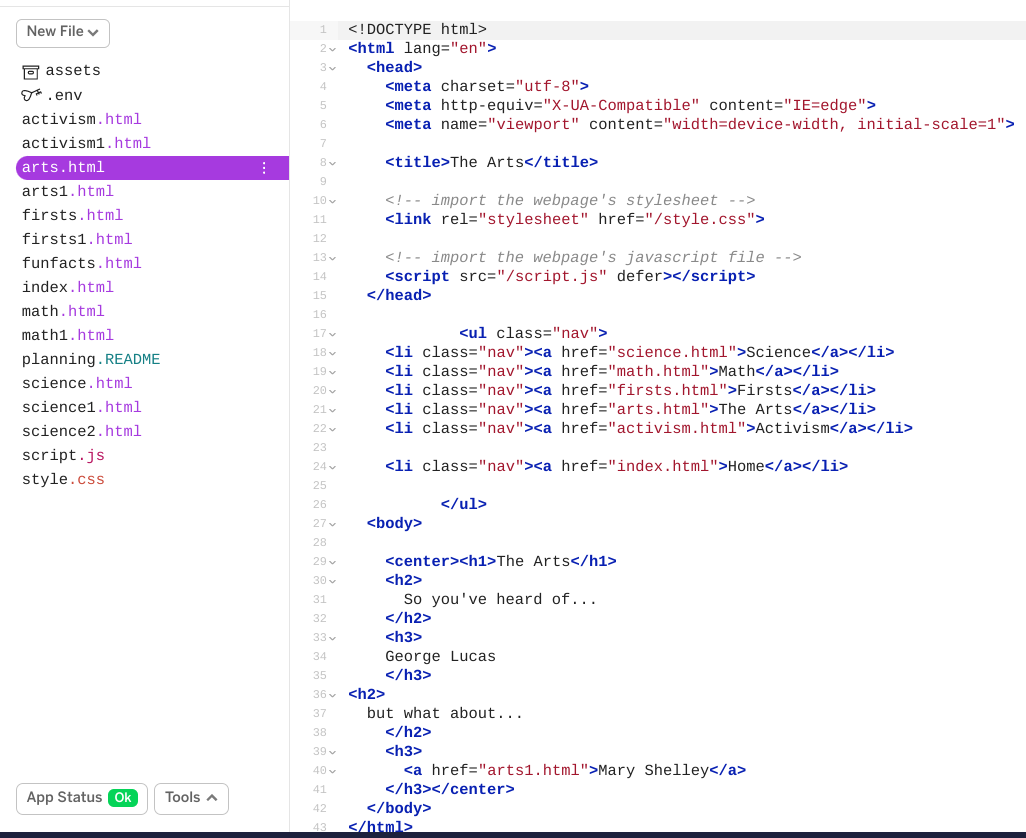Open firsts1.html in the file list

click(x=77, y=239)
